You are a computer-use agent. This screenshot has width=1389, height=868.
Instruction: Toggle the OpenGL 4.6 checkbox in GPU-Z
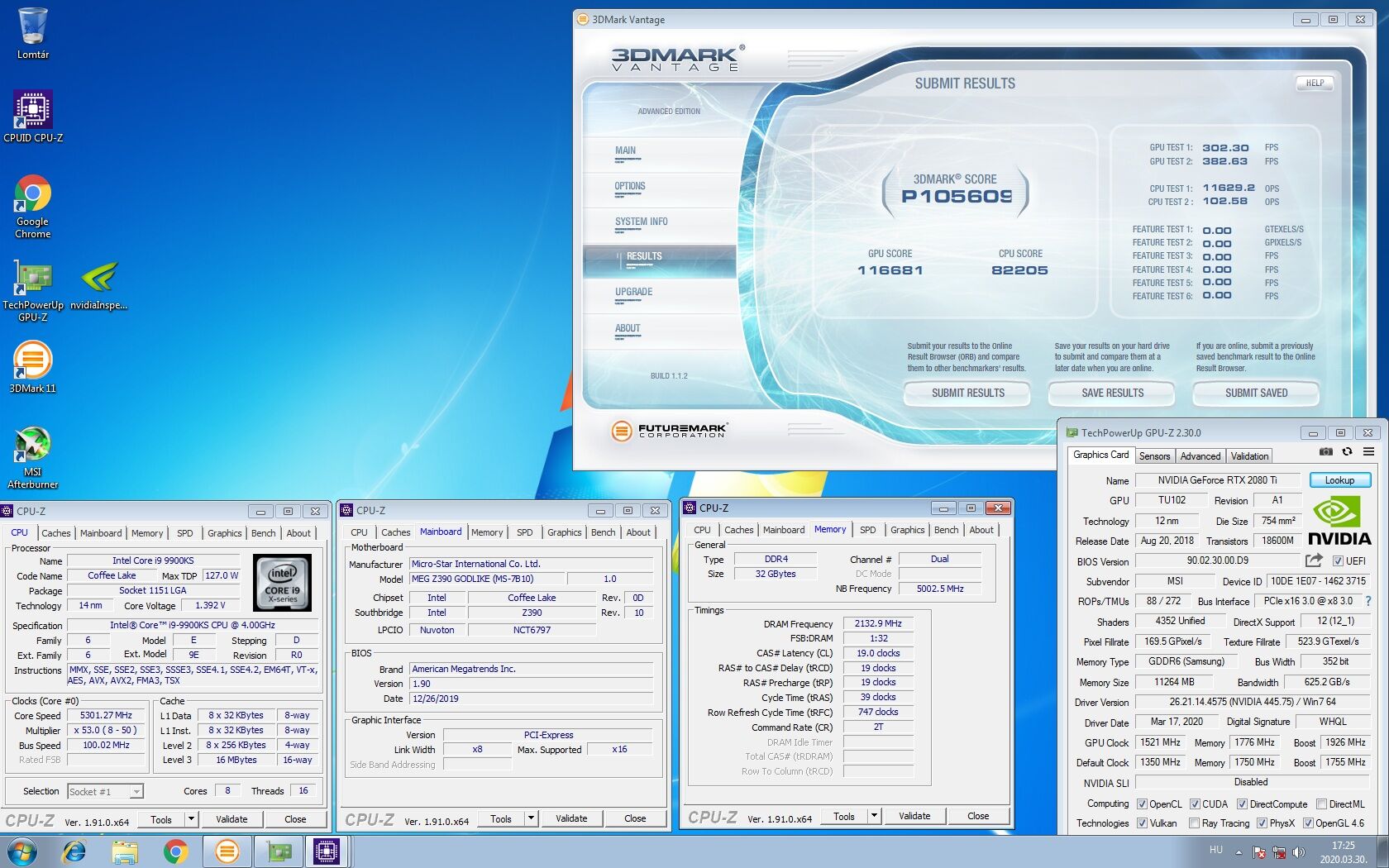coord(1308,823)
